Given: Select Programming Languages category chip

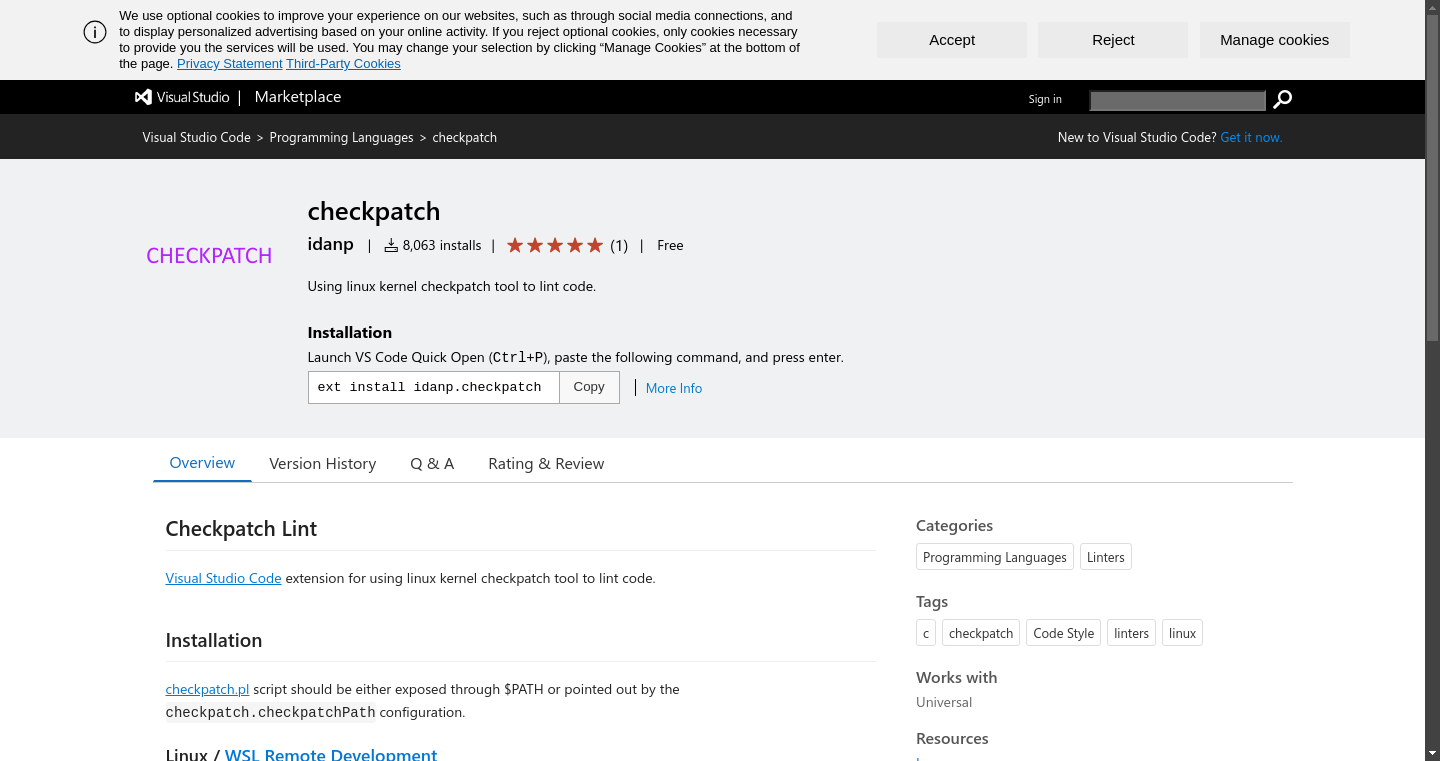Looking at the screenshot, I should click(x=995, y=557).
